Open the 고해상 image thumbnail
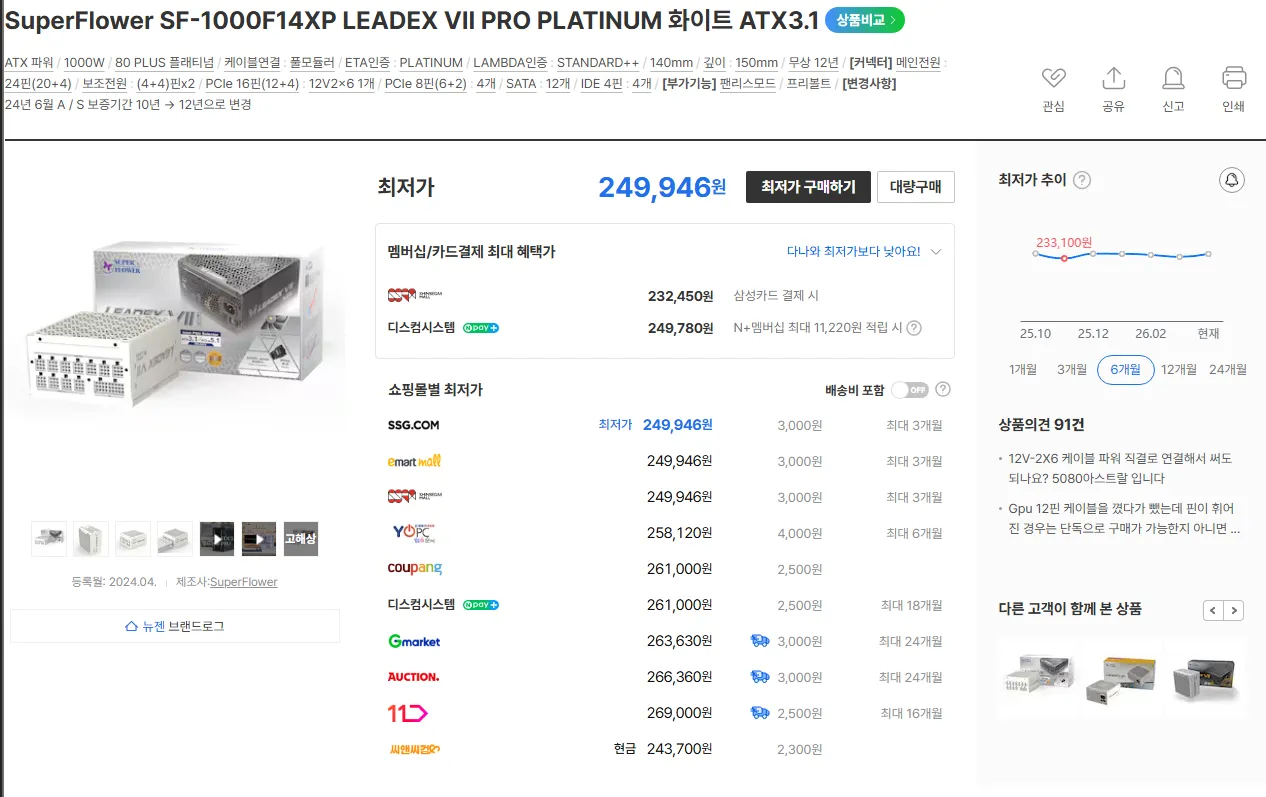This screenshot has width=1266, height=797. [x=301, y=539]
